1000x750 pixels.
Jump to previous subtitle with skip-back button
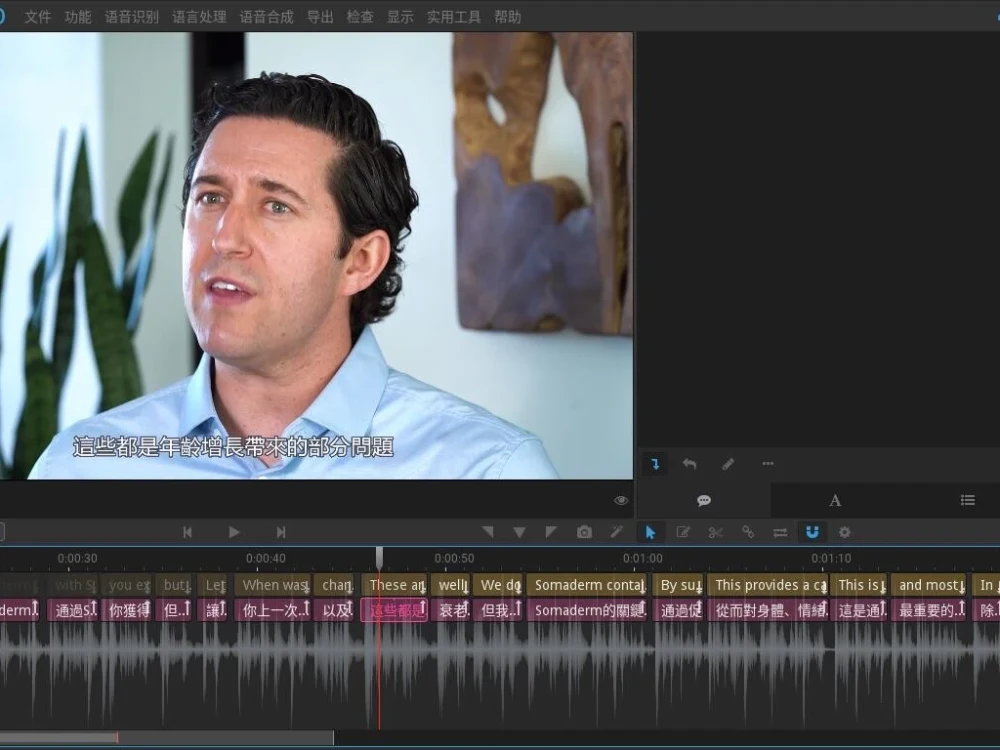point(188,532)
